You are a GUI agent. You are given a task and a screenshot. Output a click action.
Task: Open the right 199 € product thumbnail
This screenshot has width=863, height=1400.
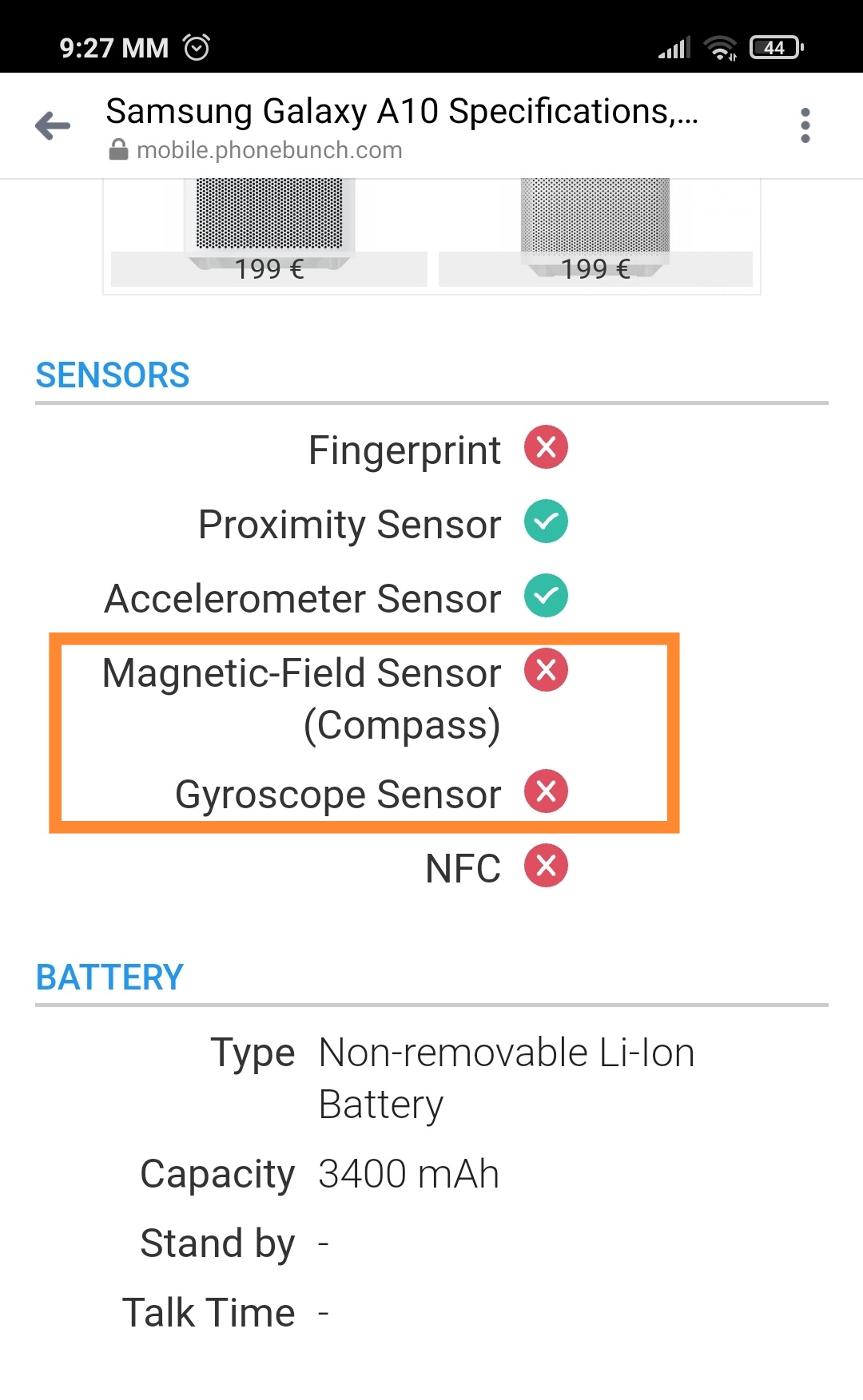(595, 232)
